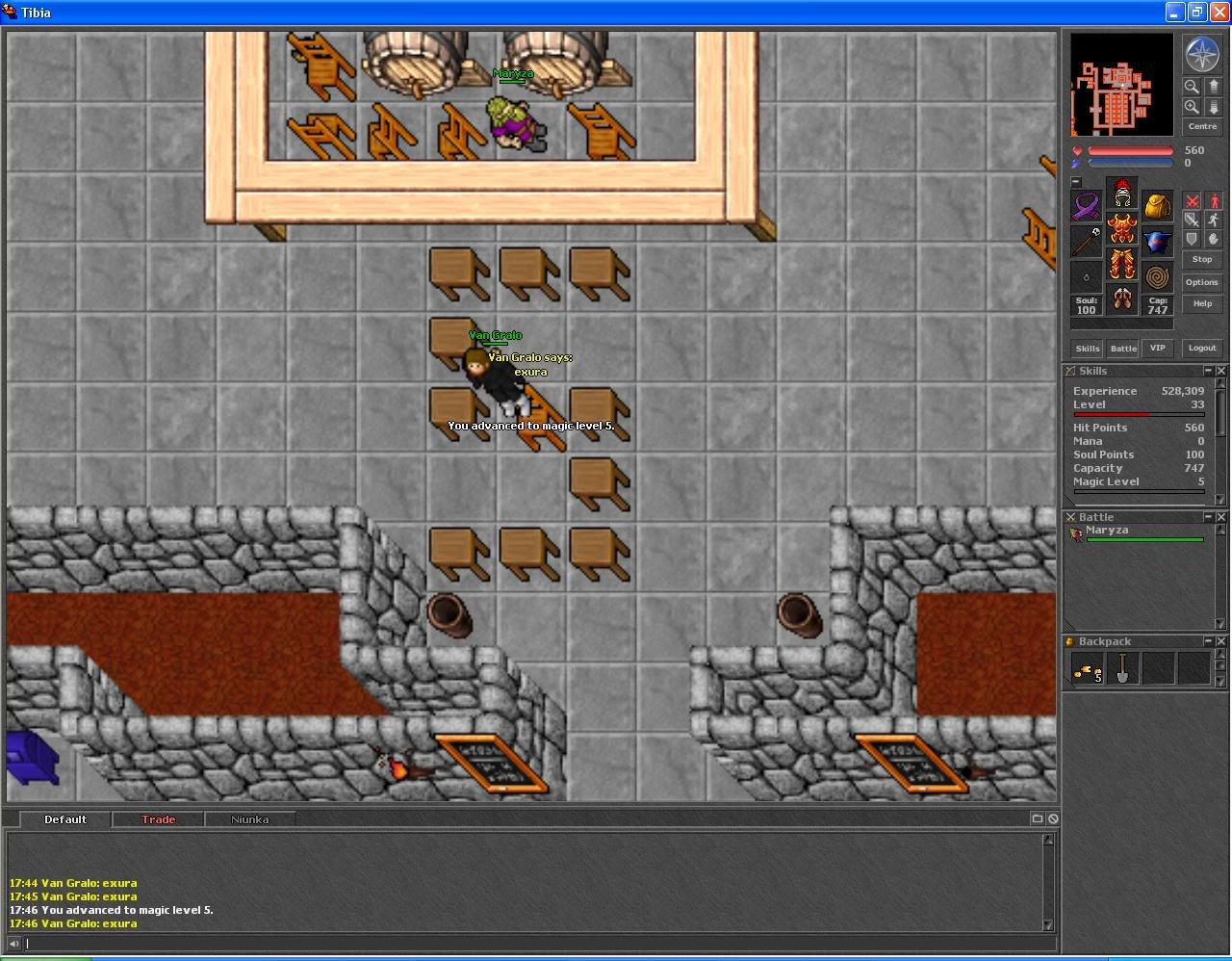Image resolution: width=1232 pixels, height=961 pixels.
Task: Click the Van Gralo character
Action: 496,380
